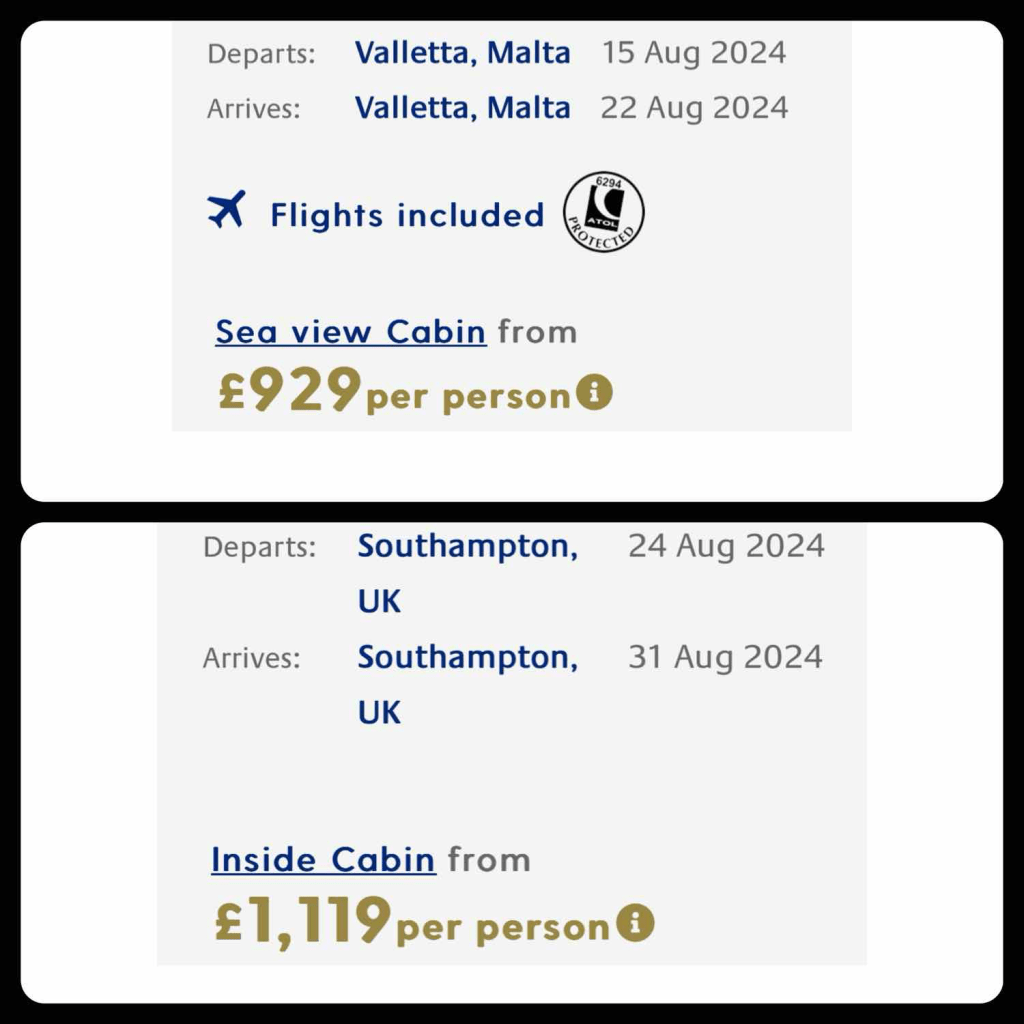This screenshot has width=1024, height=1024.
Task: Open the Sea view Cabin link
Action: pyautogui.click(x=351, y=331)
